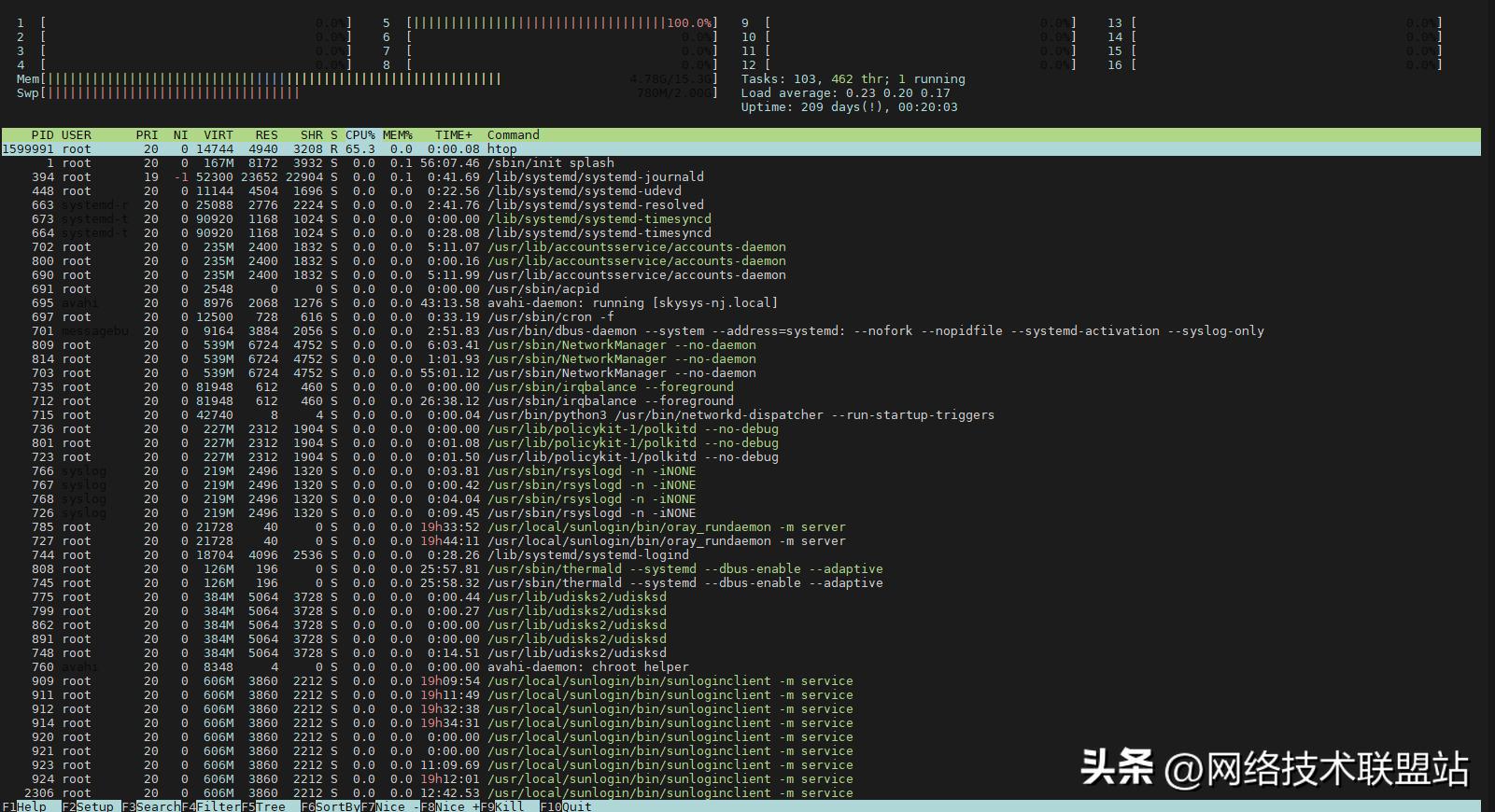
Task: Sort by the PID column header
Action: (x=42, y=135)
